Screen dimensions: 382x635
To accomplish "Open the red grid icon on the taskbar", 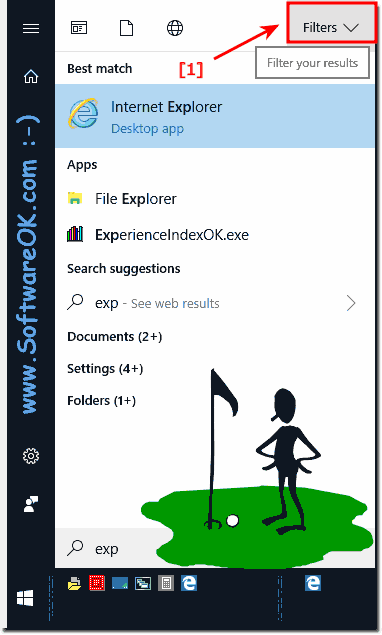I will [x=97, y=584].
